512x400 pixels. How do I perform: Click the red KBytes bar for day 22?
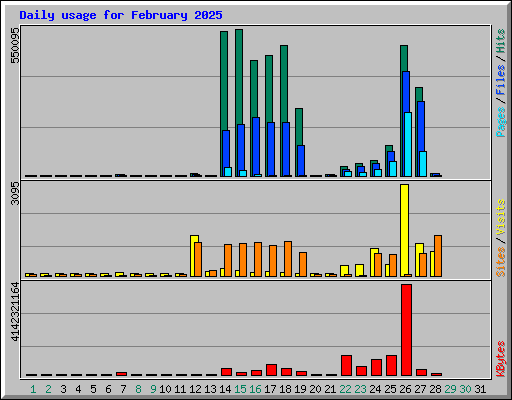click(346, 365)
